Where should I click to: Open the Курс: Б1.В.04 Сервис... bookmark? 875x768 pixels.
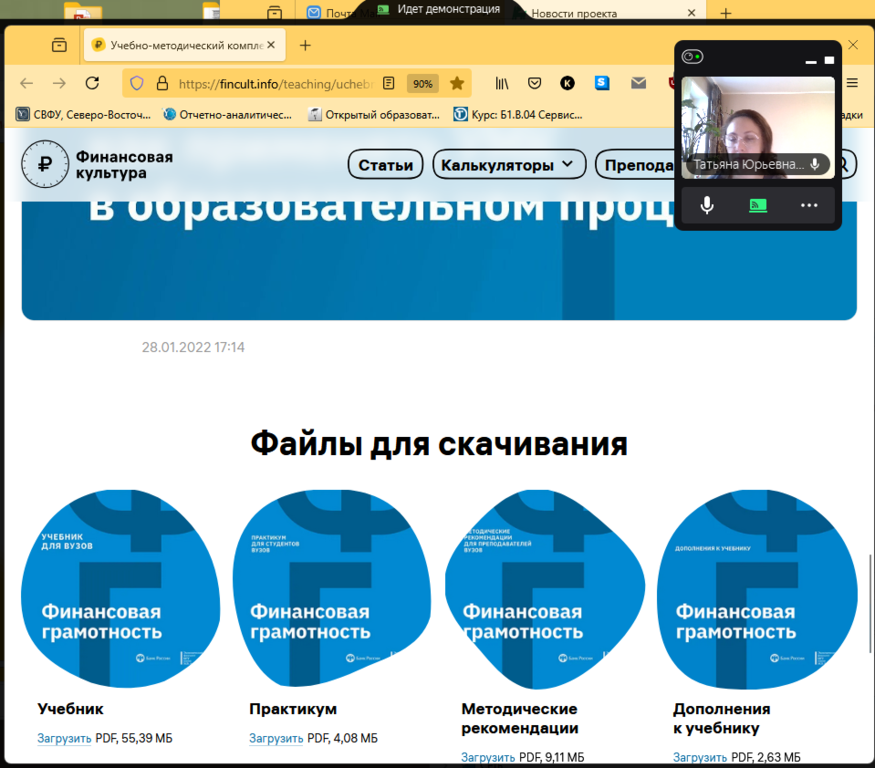pos(518,114)
